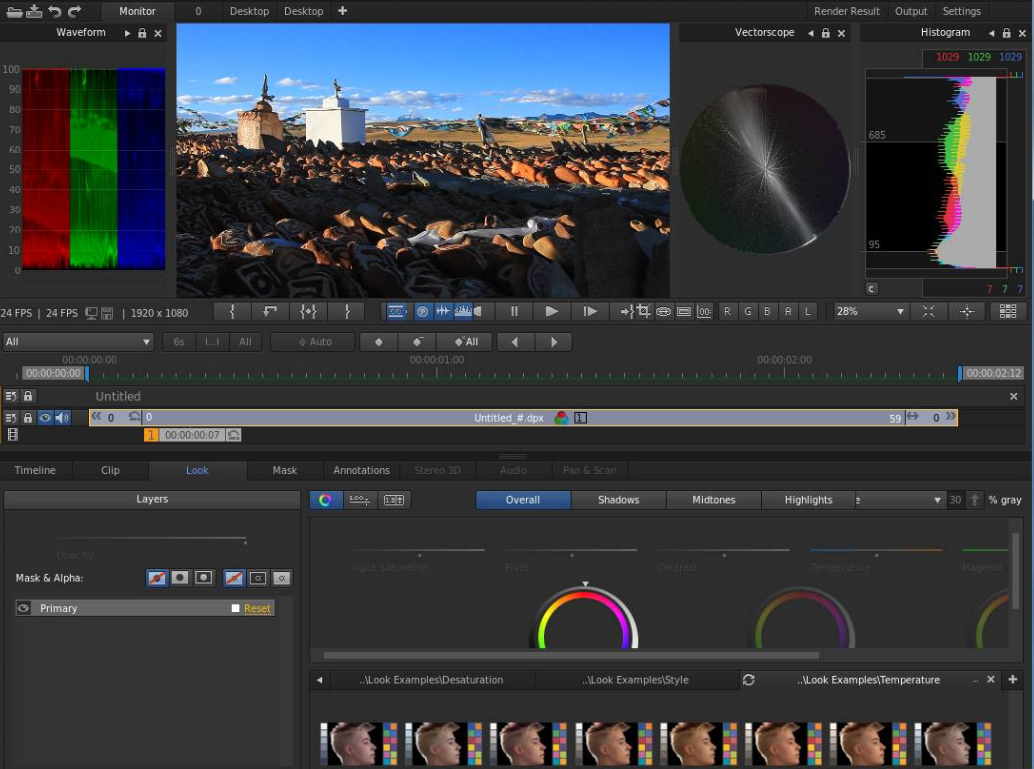Open the 28% zoom level dropdown
This screenshot has height=769, width=1034.
(x=871, y=311)
